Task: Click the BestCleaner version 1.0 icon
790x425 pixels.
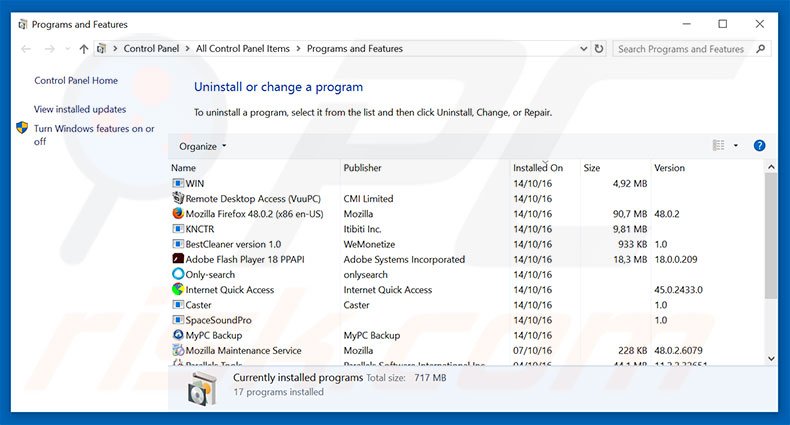Action: 178,244
